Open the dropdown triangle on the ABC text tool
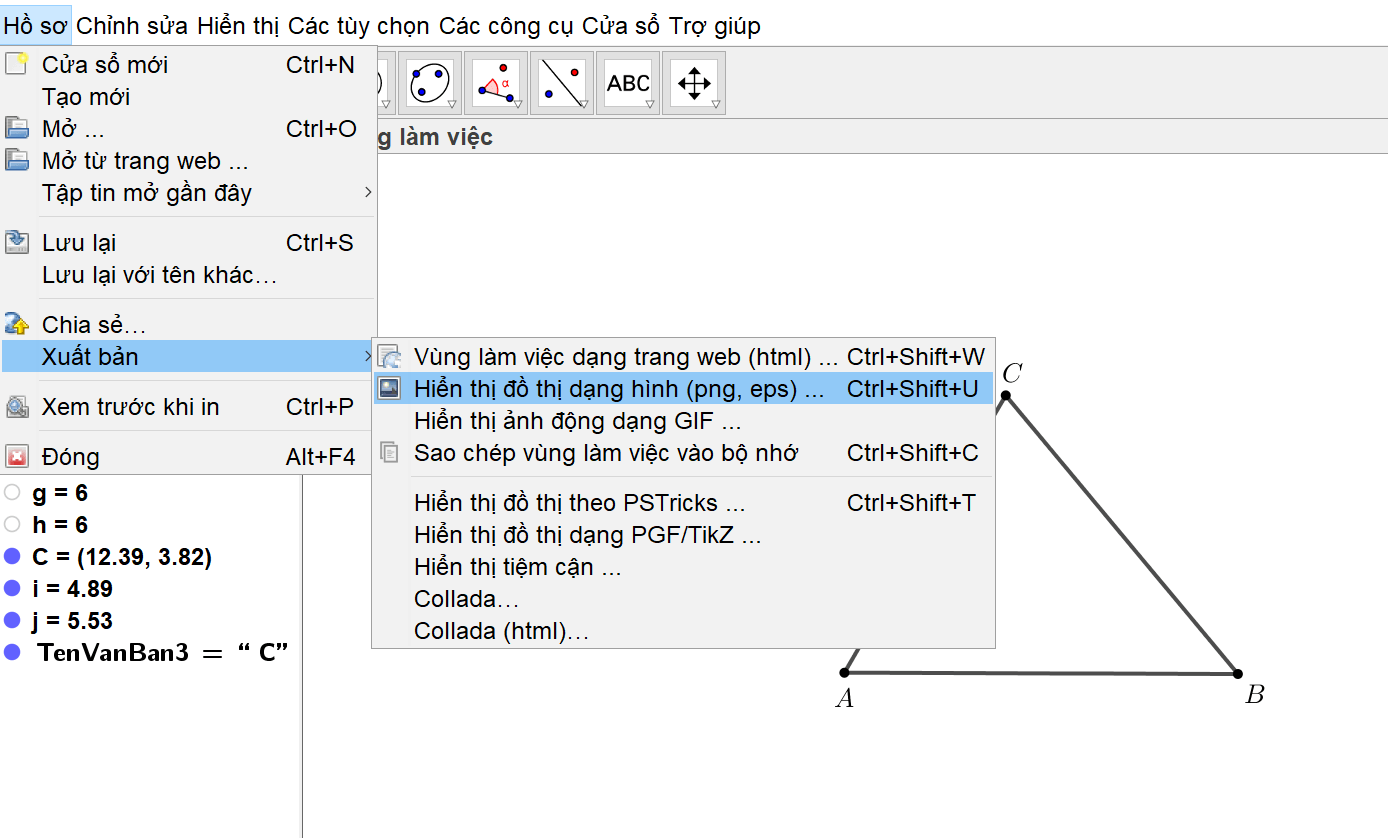1388x838 pixels. pos(649,105)
